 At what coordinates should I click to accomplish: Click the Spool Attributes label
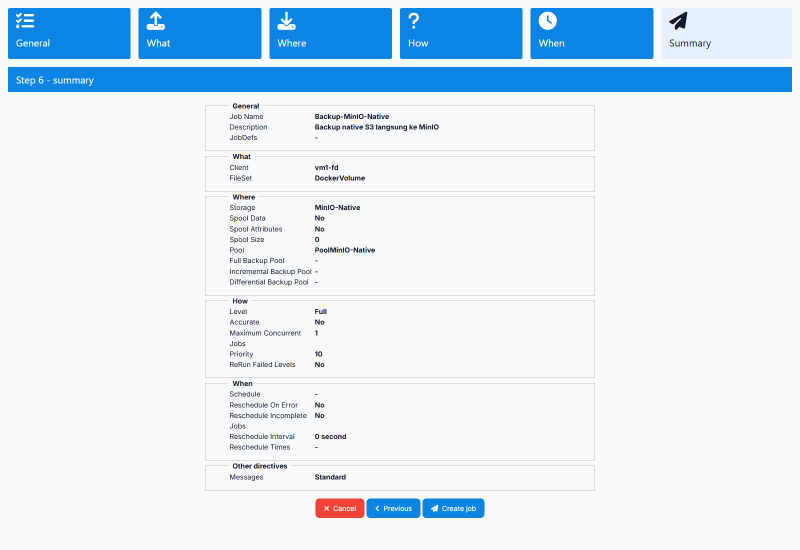pyautogui.click(x=256, y=229)
